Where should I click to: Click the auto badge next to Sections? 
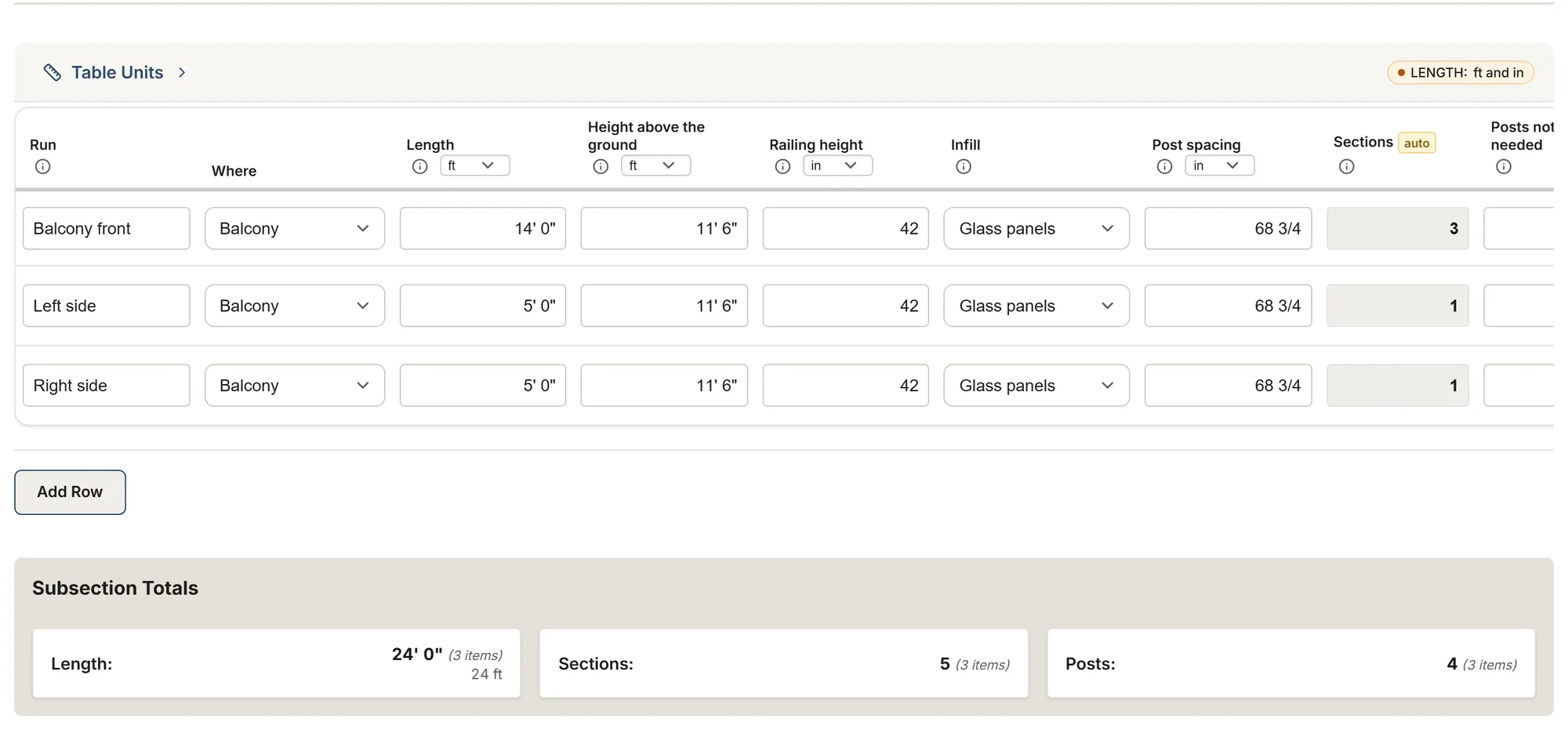click(x=1417, y=143)
